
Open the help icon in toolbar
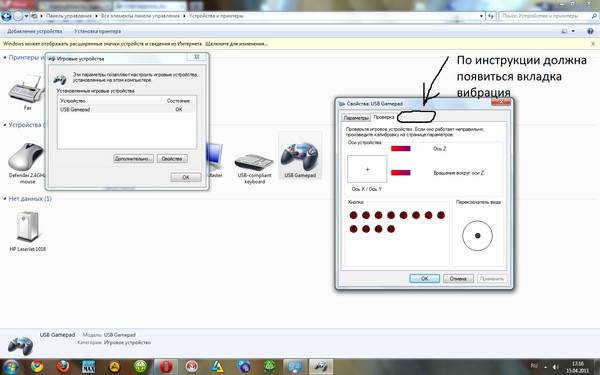[590, 31]
